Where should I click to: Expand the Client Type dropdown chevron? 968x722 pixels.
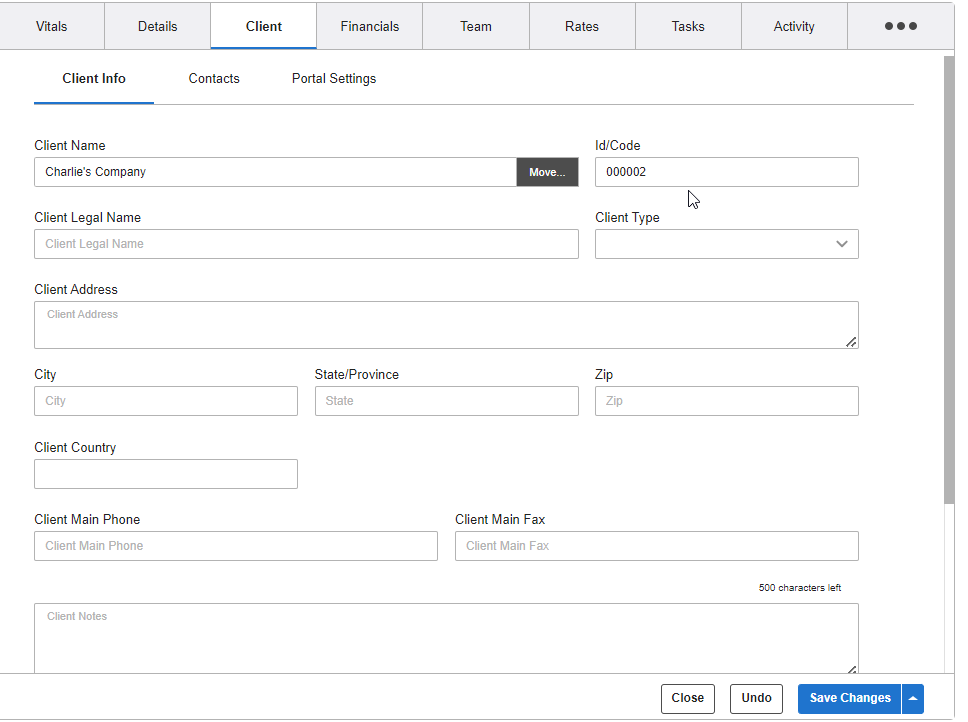842,243
